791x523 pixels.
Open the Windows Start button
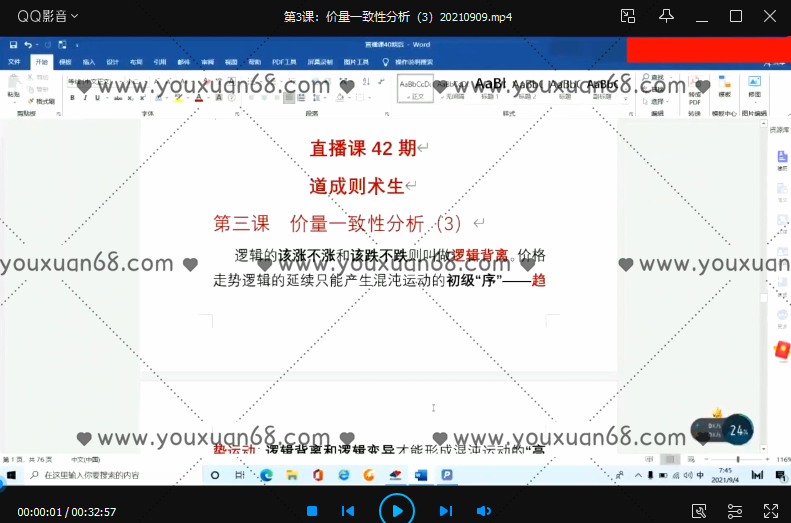tap(11, 475)
